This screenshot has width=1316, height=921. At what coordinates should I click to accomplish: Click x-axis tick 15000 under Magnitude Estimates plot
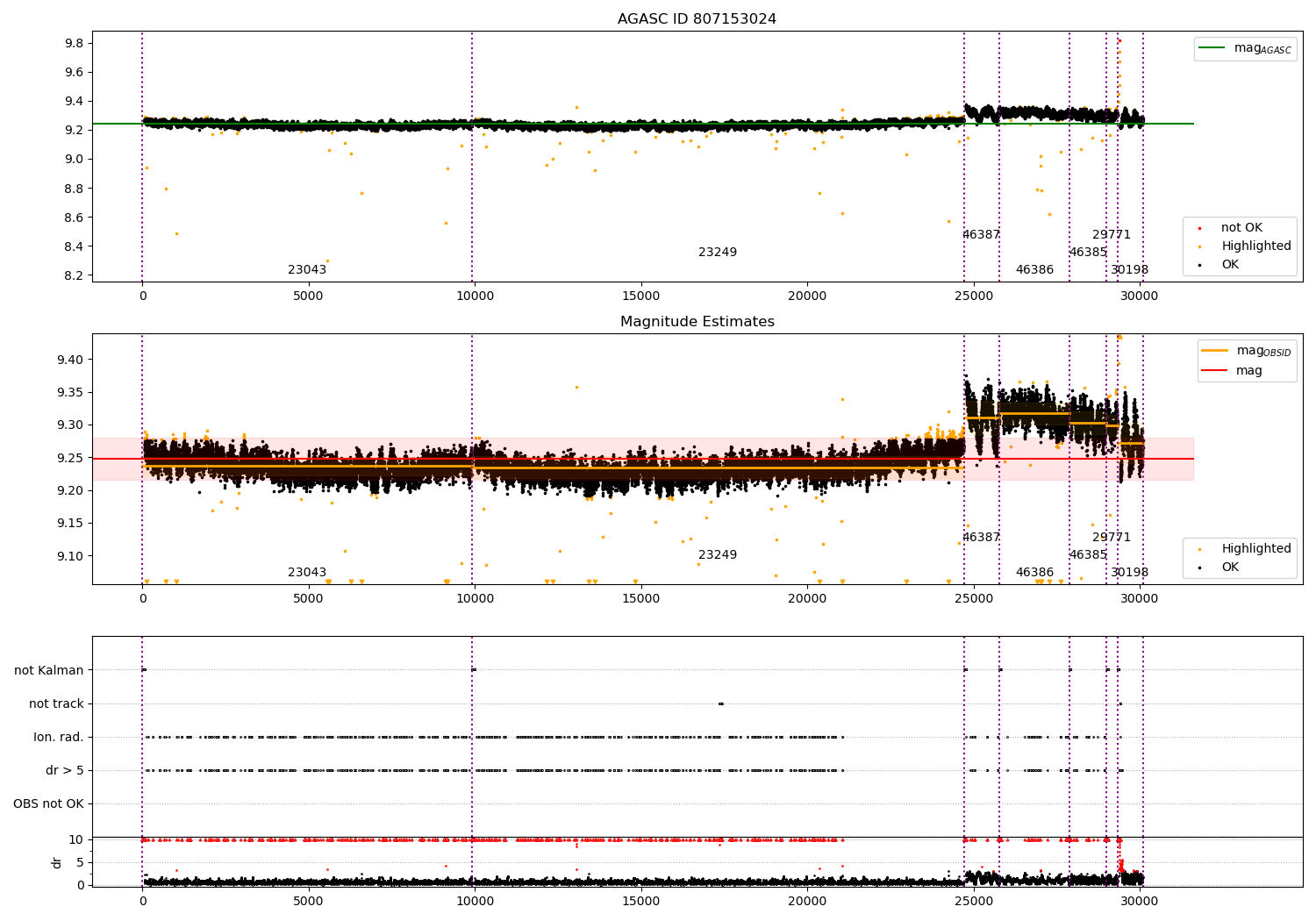pyautogui.click(x=640, y=599)
